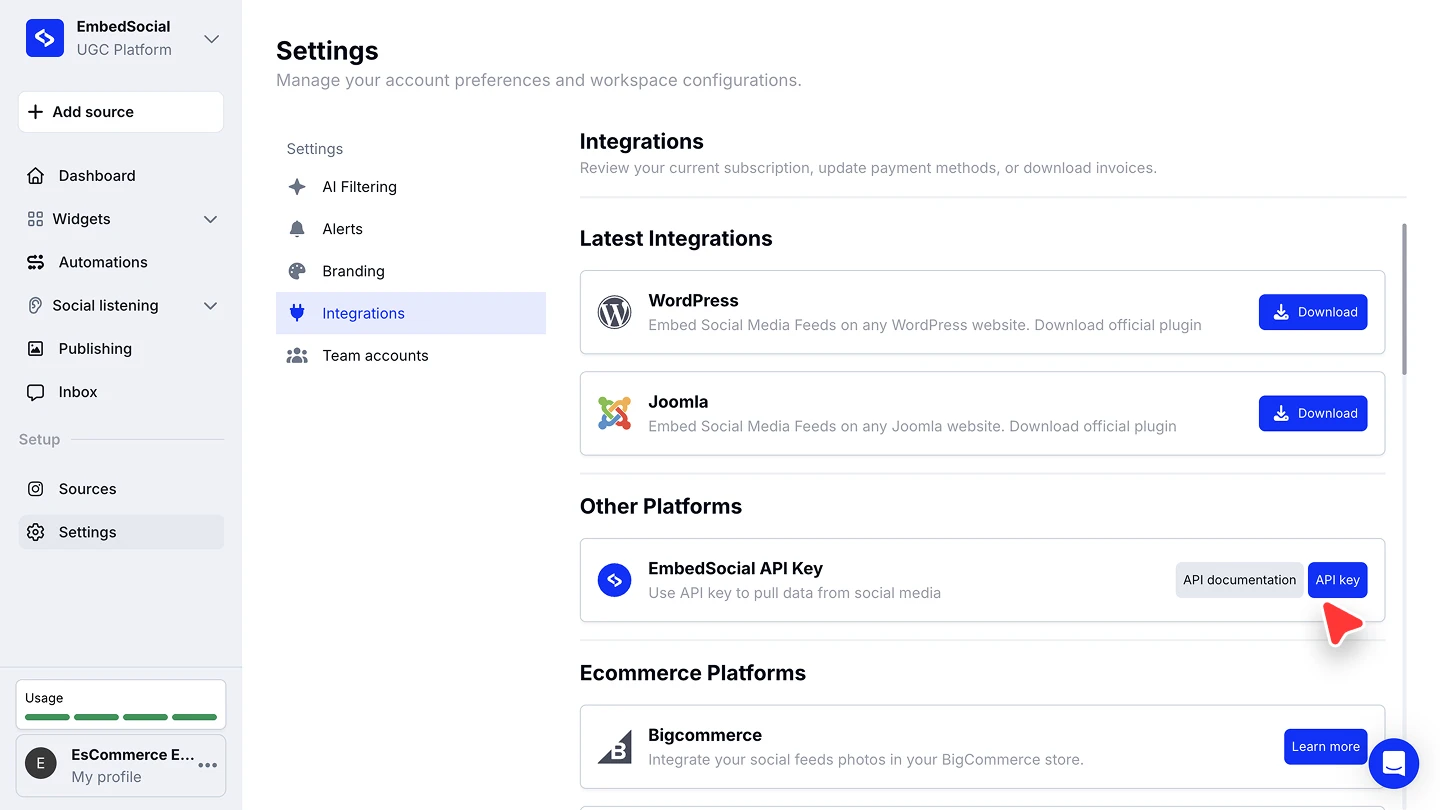Select the Integrations settings tab
1440x810 pixels.
(411, 313)
